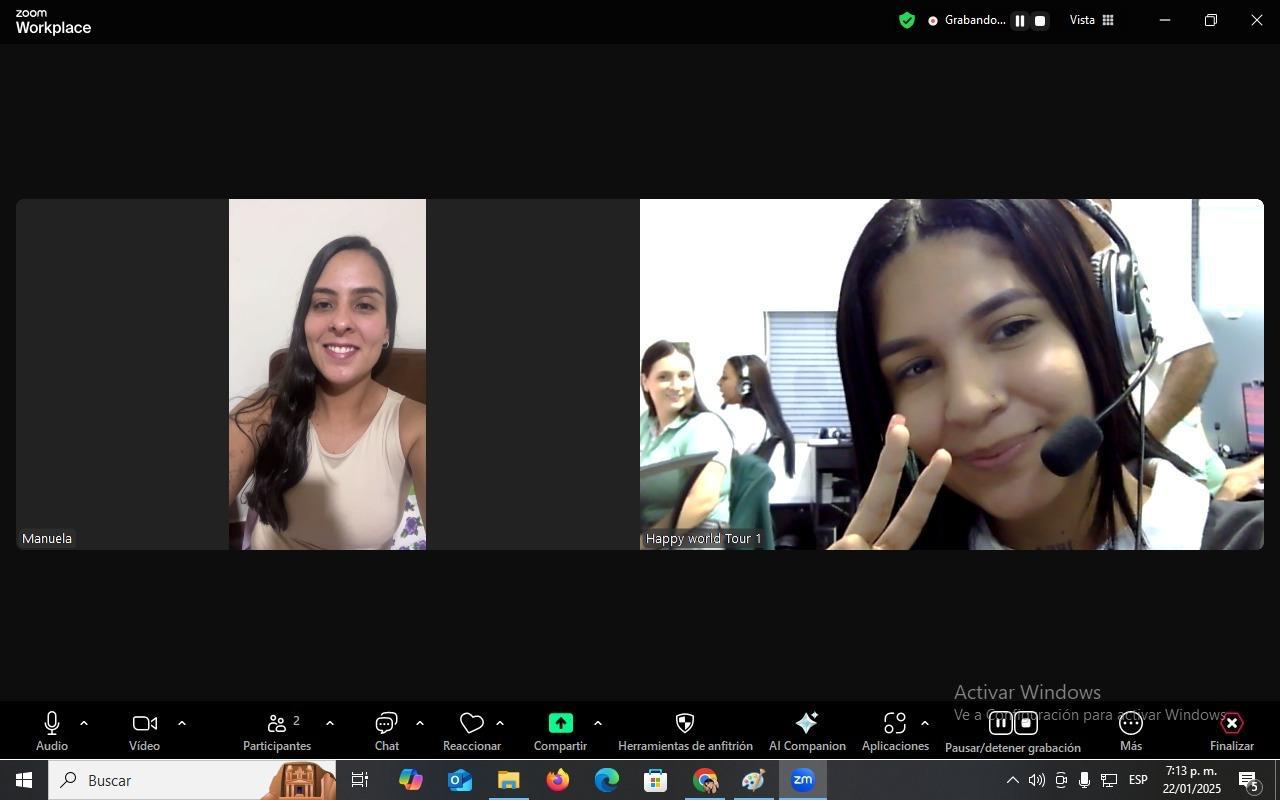
Task: Launch Firefox from the taskbar
Action: pyautogui.click(x=557, y=780)
